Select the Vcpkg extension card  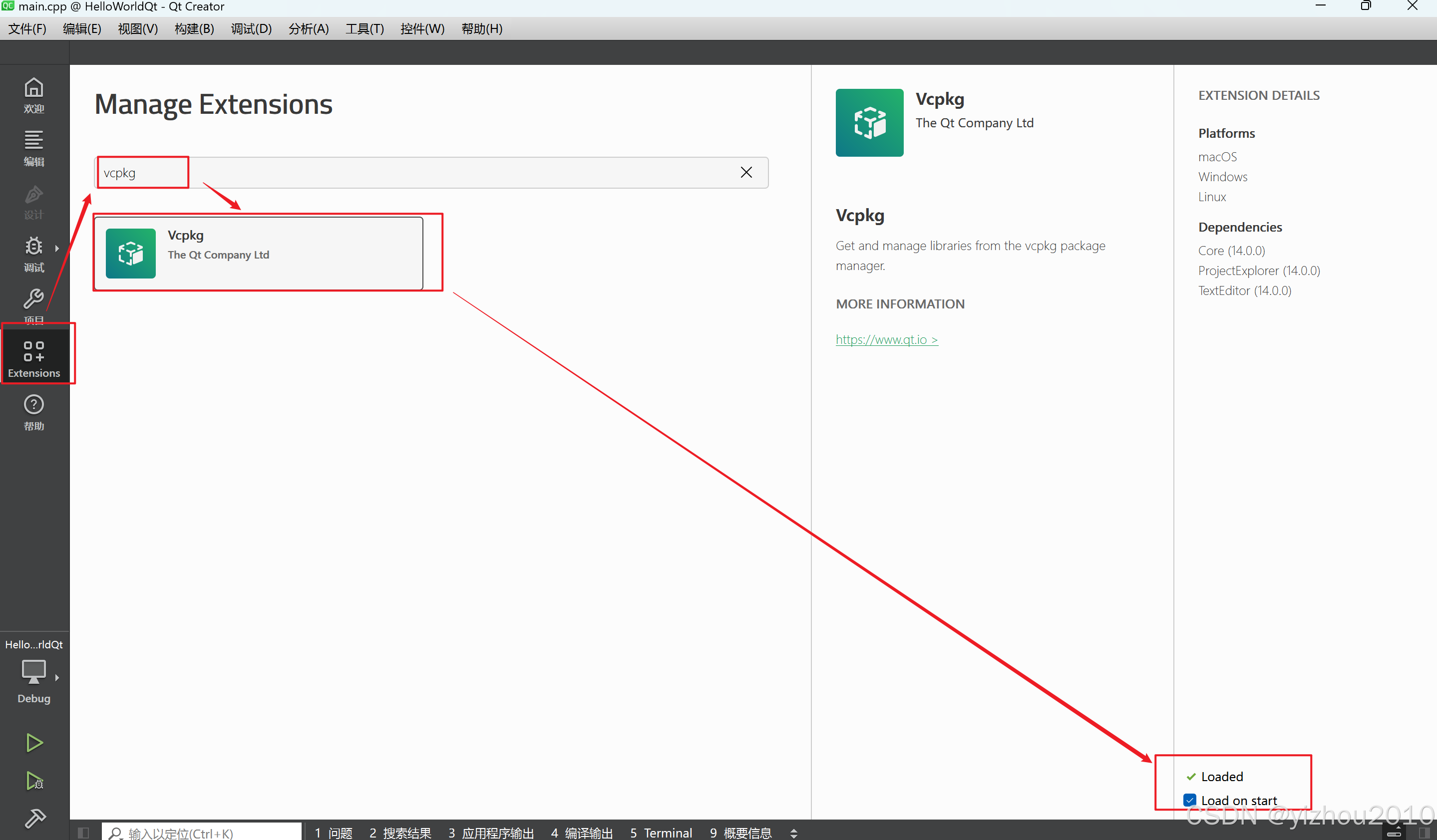pyautogui.click(x=258, y=253)
